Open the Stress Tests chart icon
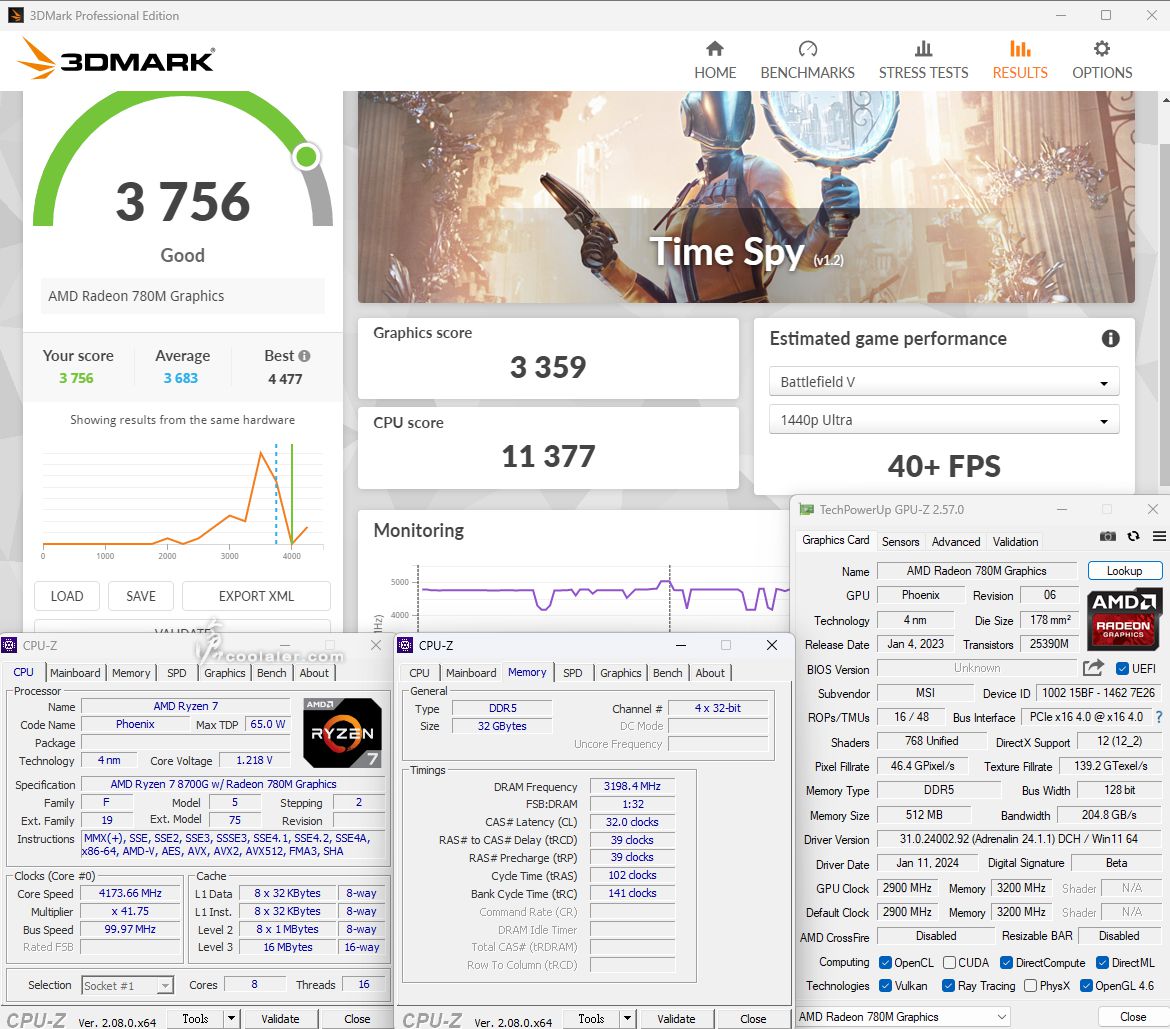The width and height of the screenshot is (1170, 1029). [x=923, y=49]
